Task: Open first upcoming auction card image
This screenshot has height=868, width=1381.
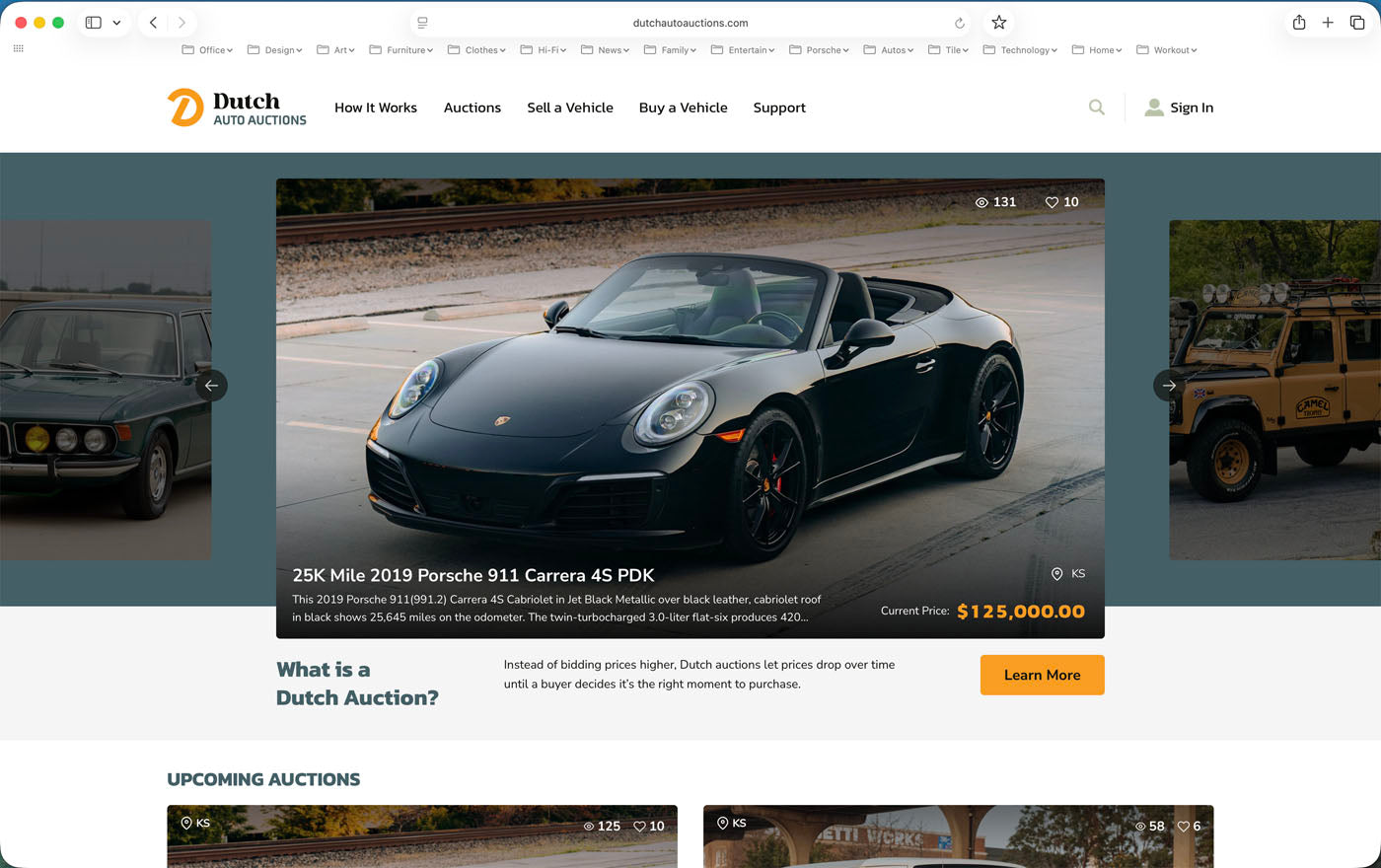Action: [x=422, y=836]
